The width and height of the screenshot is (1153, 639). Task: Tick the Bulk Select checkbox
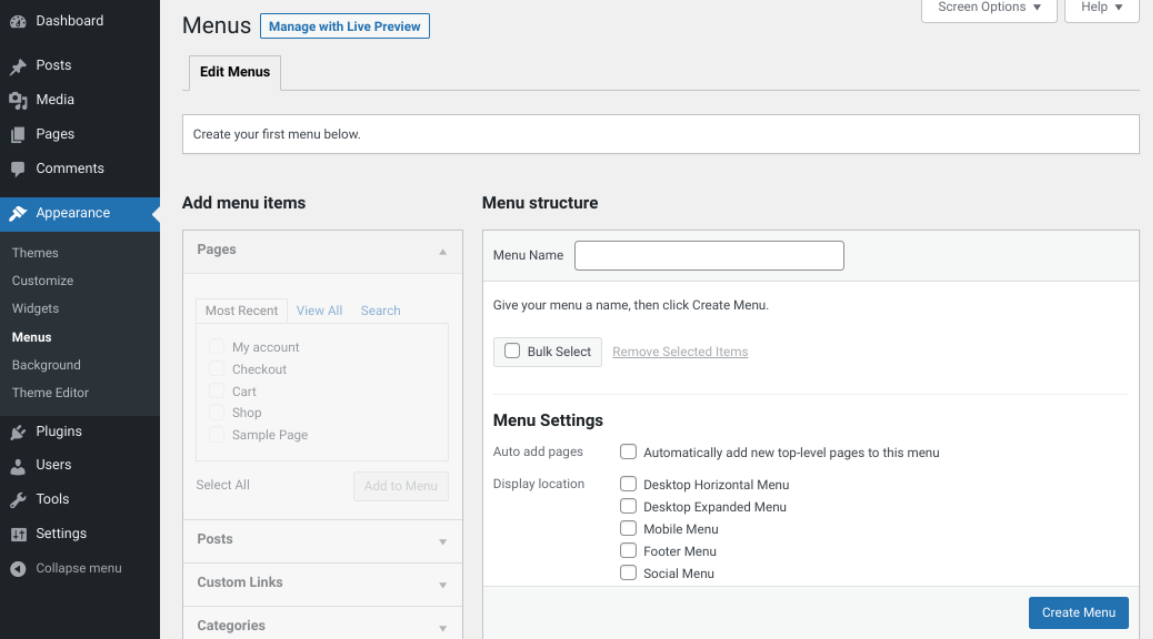tap(512, 351)
